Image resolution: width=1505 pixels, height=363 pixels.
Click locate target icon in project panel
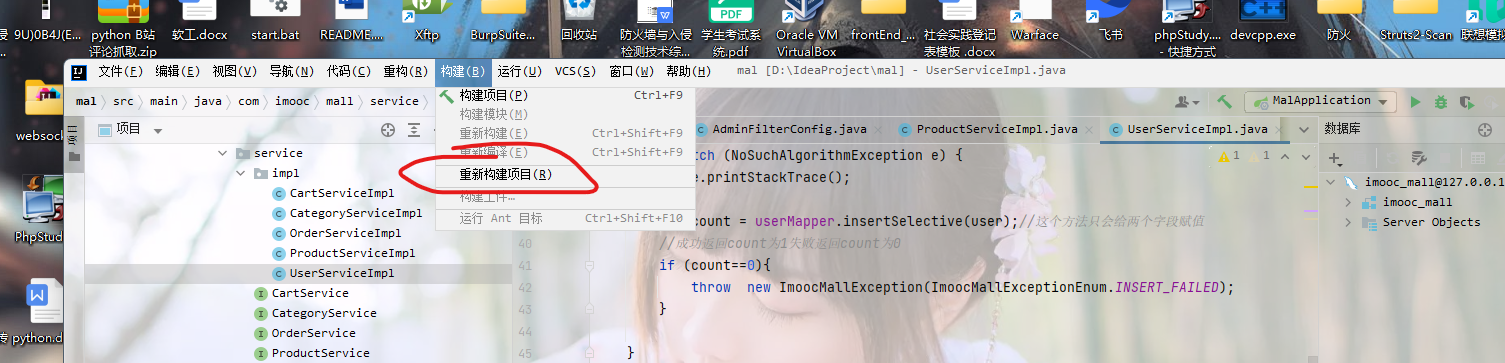[x=388, y=130]
